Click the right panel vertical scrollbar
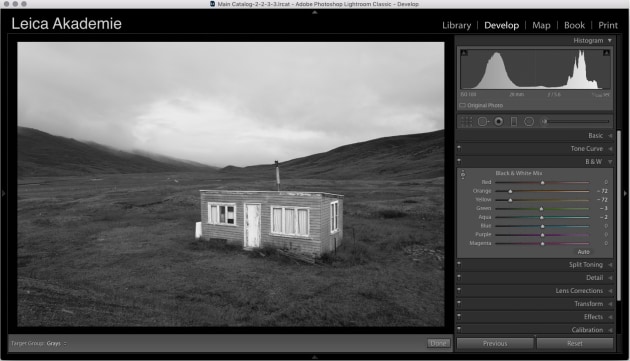 (x=619, y=215)
